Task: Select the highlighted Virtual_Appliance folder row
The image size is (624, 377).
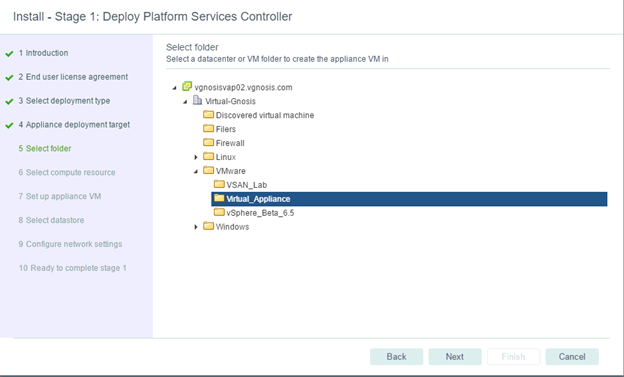Action: (x=409, y=199)
